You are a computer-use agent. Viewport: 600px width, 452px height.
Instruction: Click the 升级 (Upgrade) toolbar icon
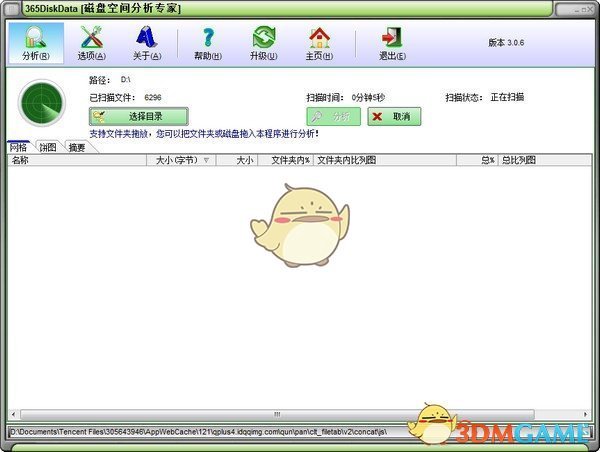tap(264, 42)
